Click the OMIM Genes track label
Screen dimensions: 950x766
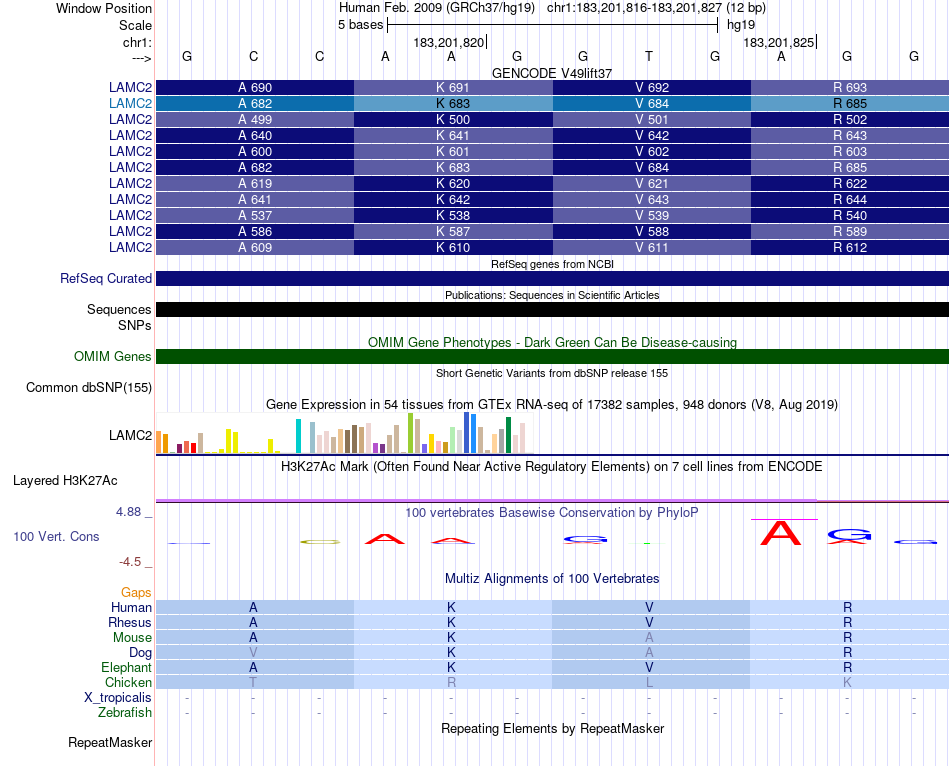pyautogui.click(x=112, y=356)
